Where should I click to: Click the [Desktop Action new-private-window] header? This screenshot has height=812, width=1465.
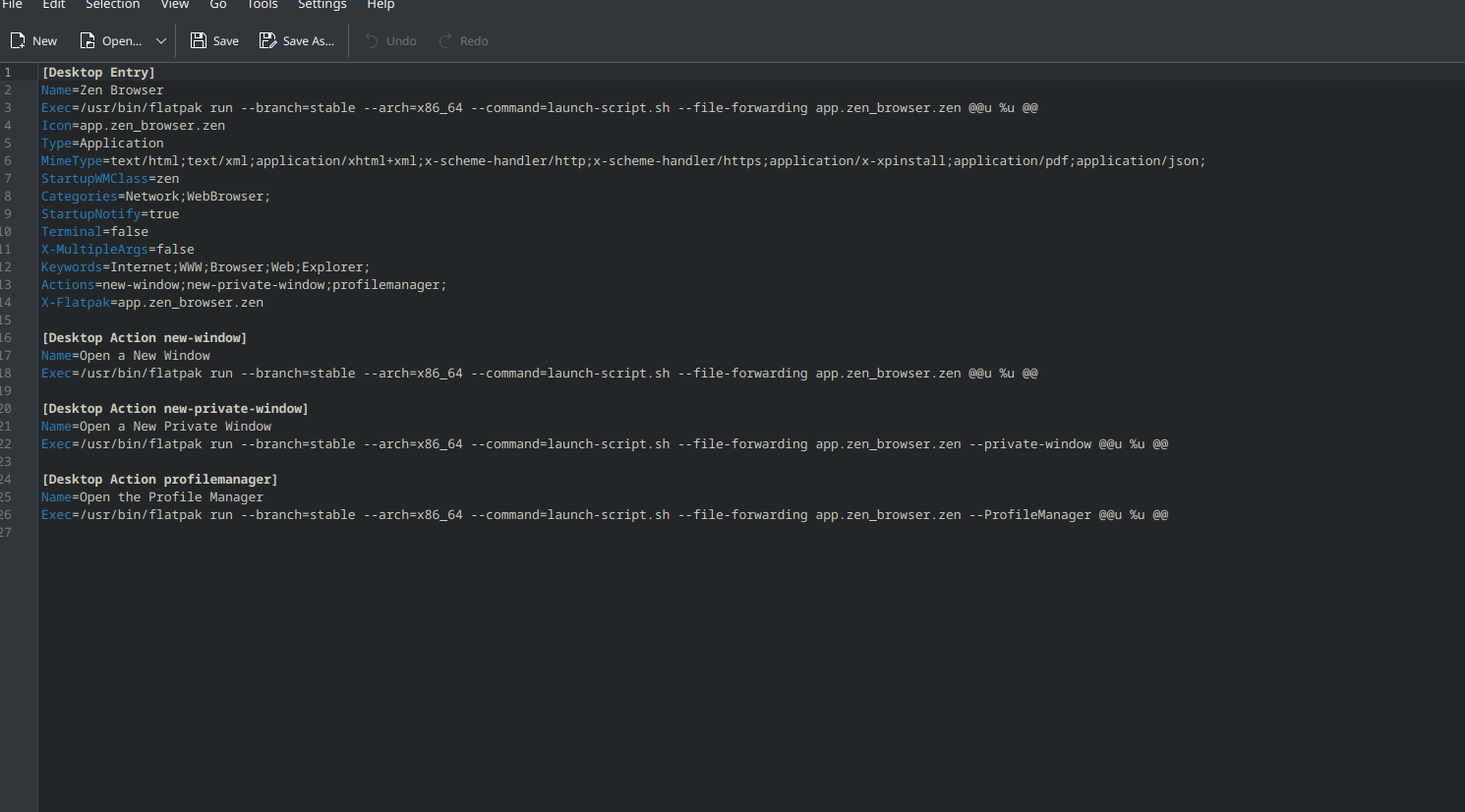(x=175, y=409)
